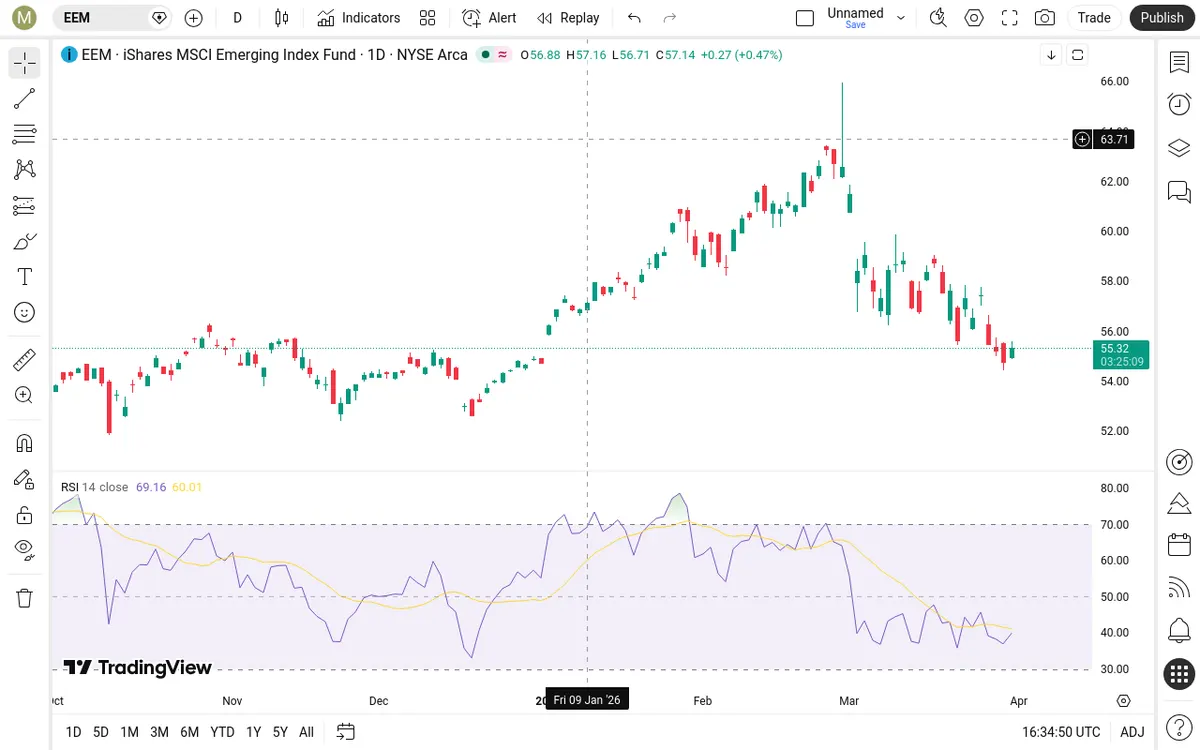Toggle the market status dot in legend
Image resolution: width=1200 pixels, height=750 pixels.
[485, 55]
